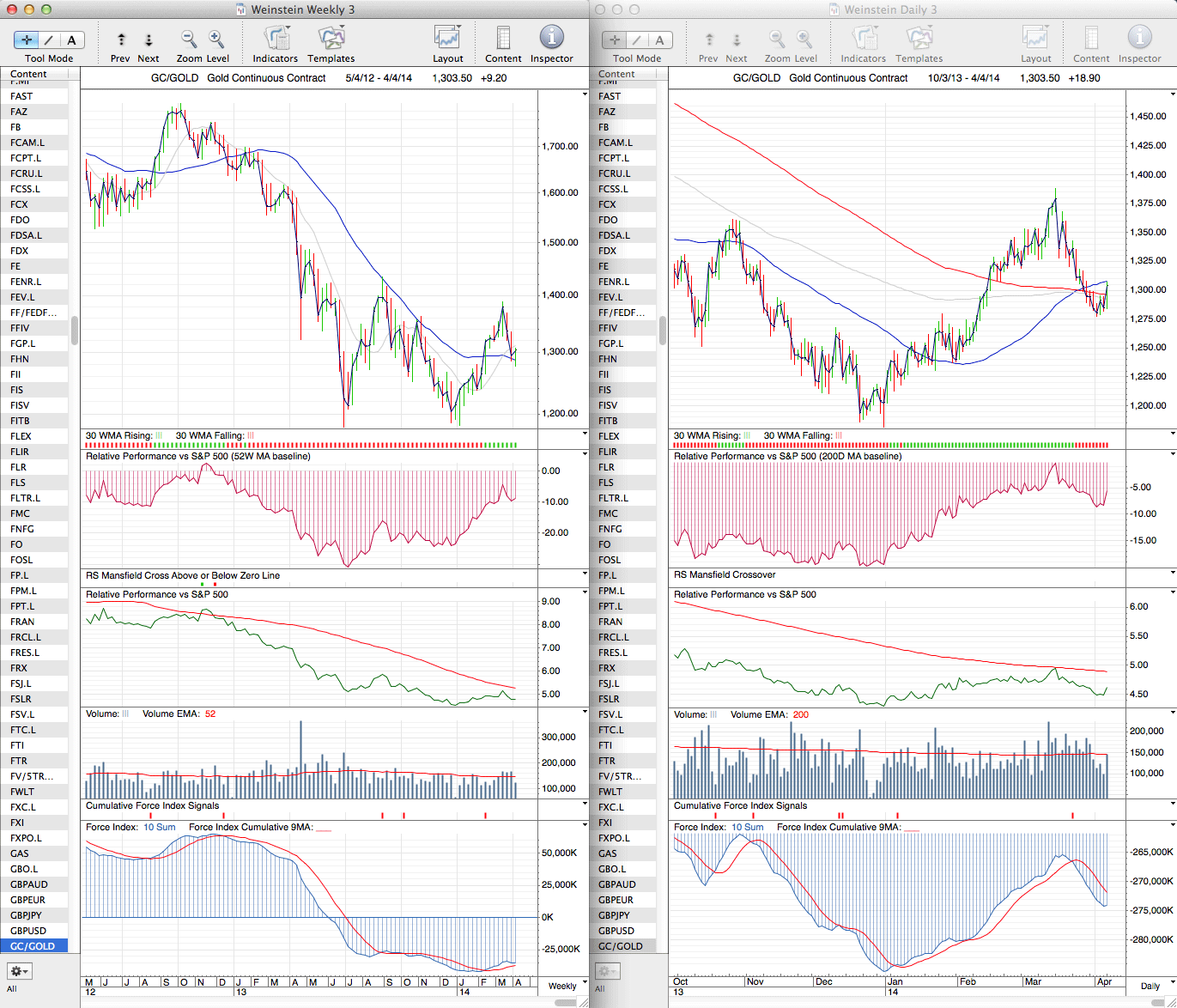Open the Layout toolbar menu
The width and height of the screenshot is (1177, 1008).
pyautogui.click(x=447, y=39)
